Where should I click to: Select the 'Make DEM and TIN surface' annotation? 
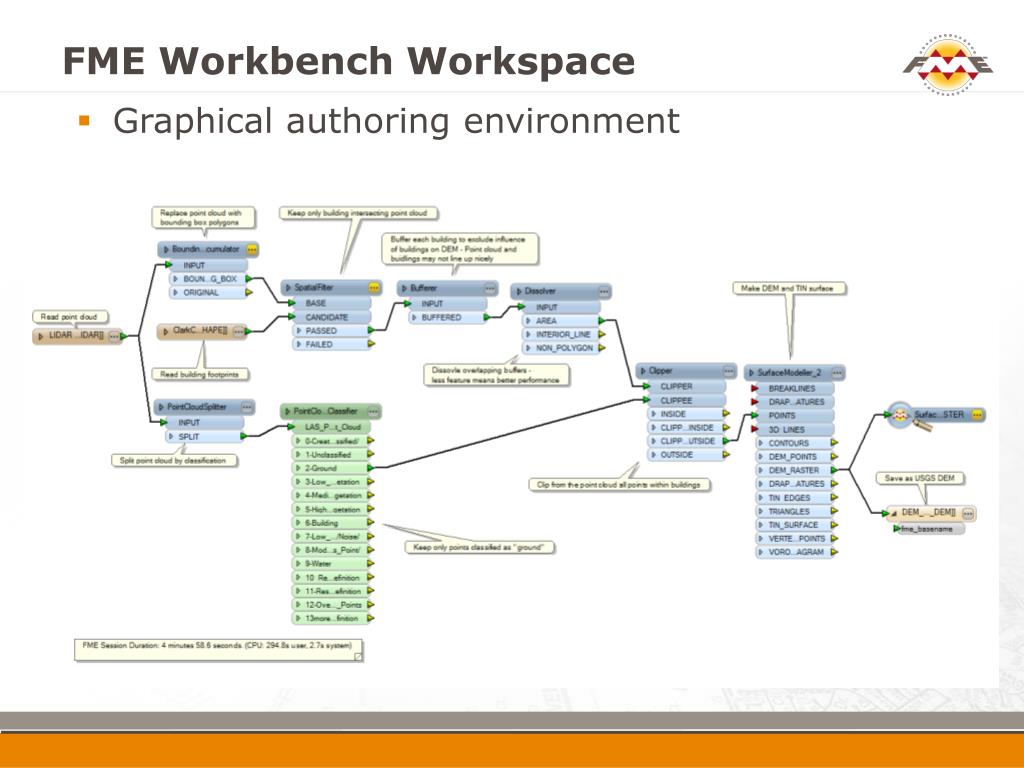coord(790,288)
